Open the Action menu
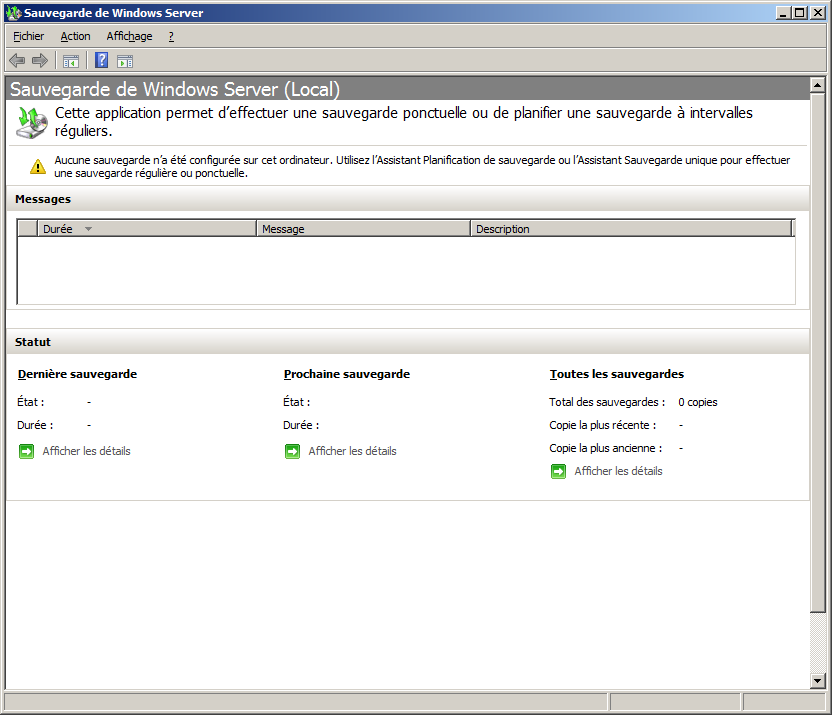Viewport: 832px width, 715px height. point(75,36)
